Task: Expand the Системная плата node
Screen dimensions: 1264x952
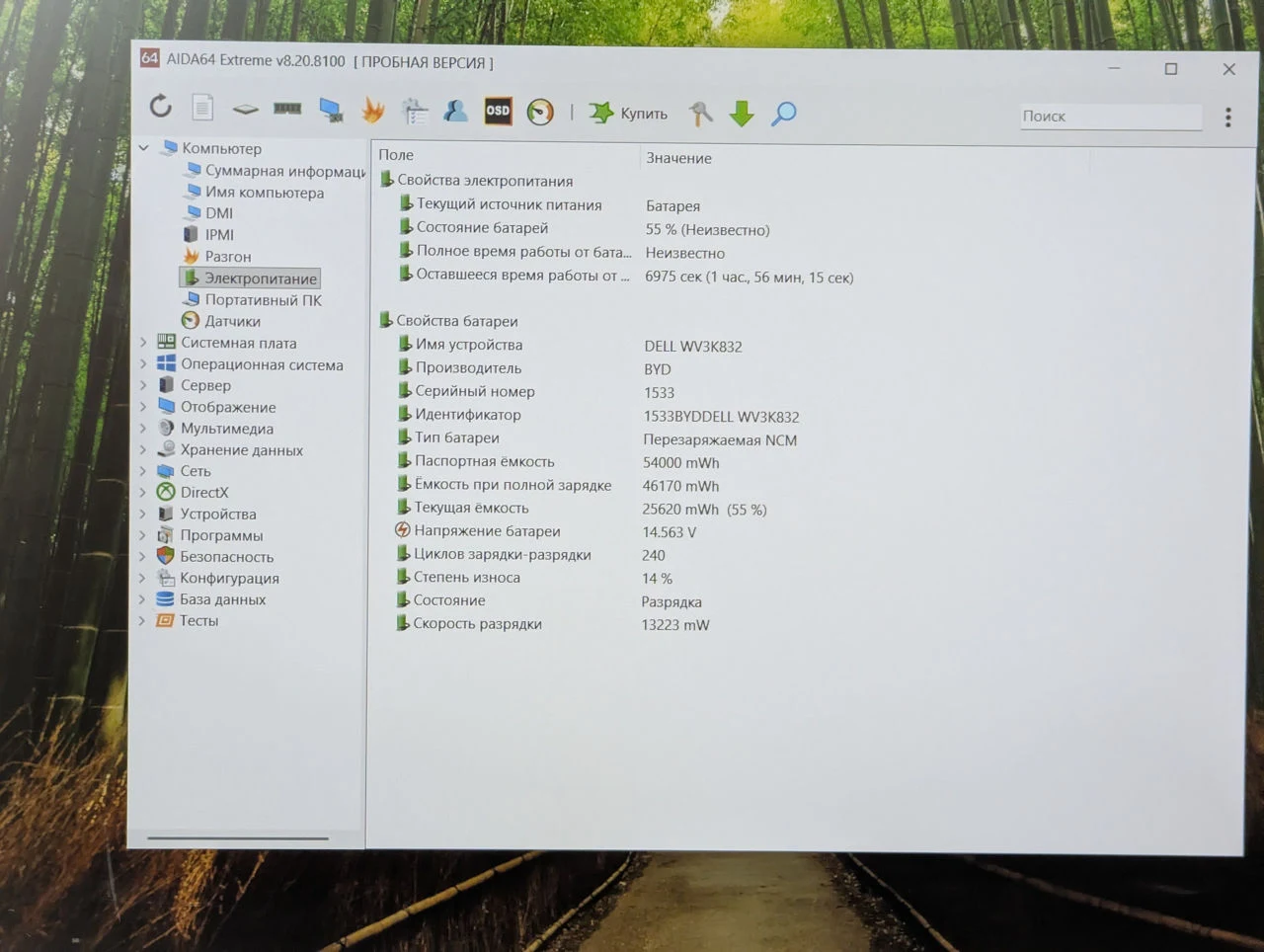Action: click(x=142, y=343)
